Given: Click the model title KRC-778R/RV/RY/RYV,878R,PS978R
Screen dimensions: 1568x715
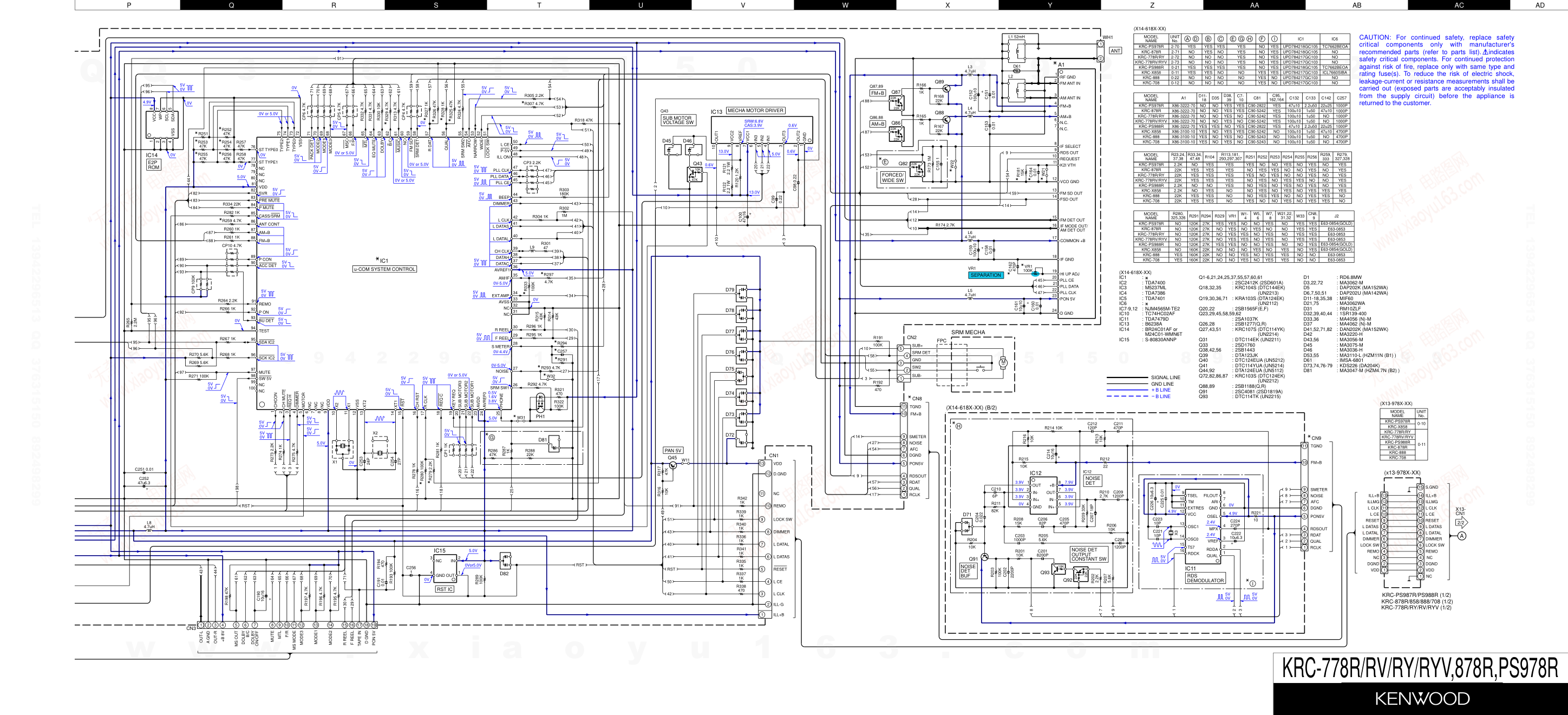Looking at the screenshot, I should tap(1420, 667).
